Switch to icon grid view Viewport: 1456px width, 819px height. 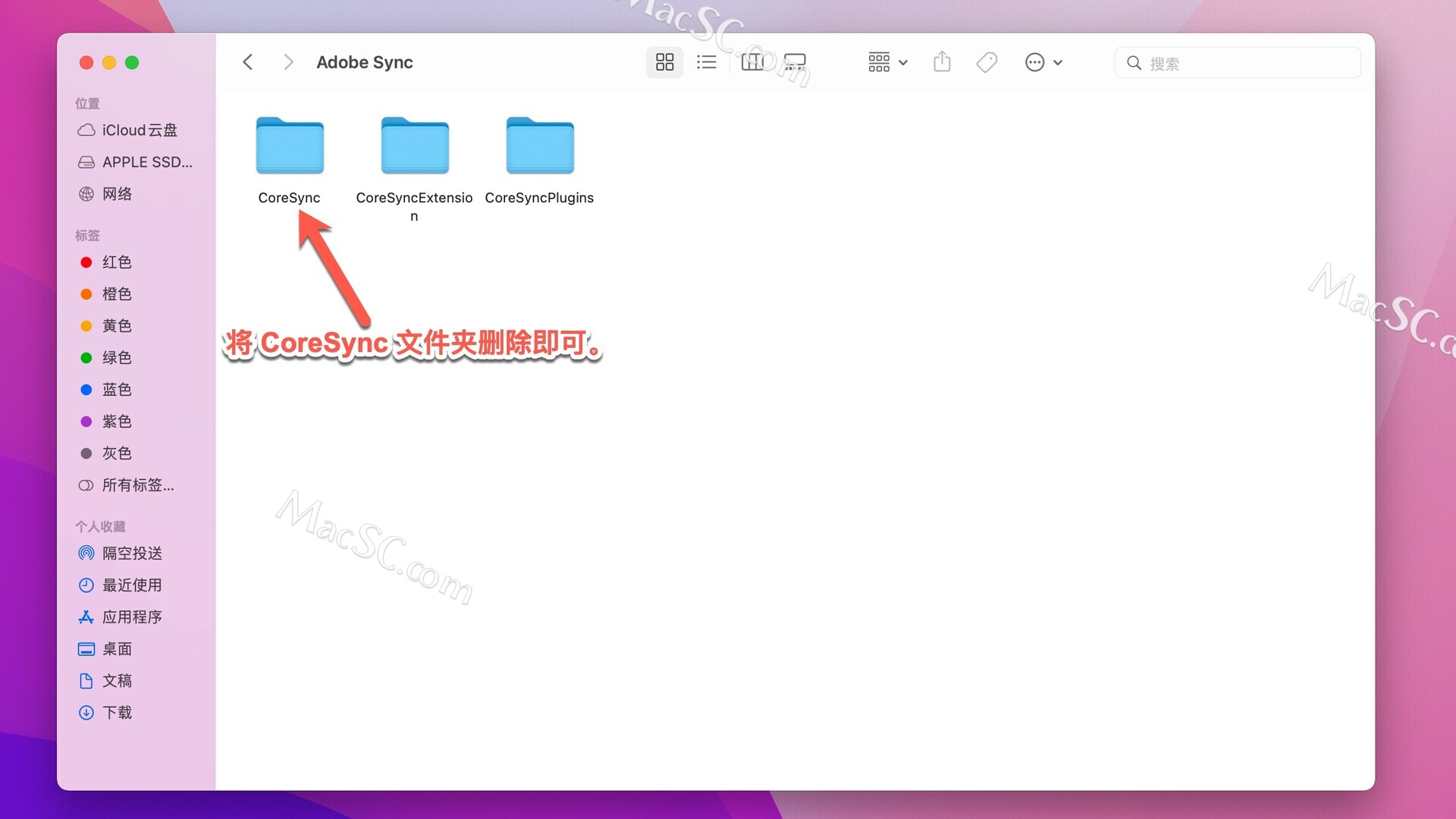pyautogui.click(x=664, y=62)
